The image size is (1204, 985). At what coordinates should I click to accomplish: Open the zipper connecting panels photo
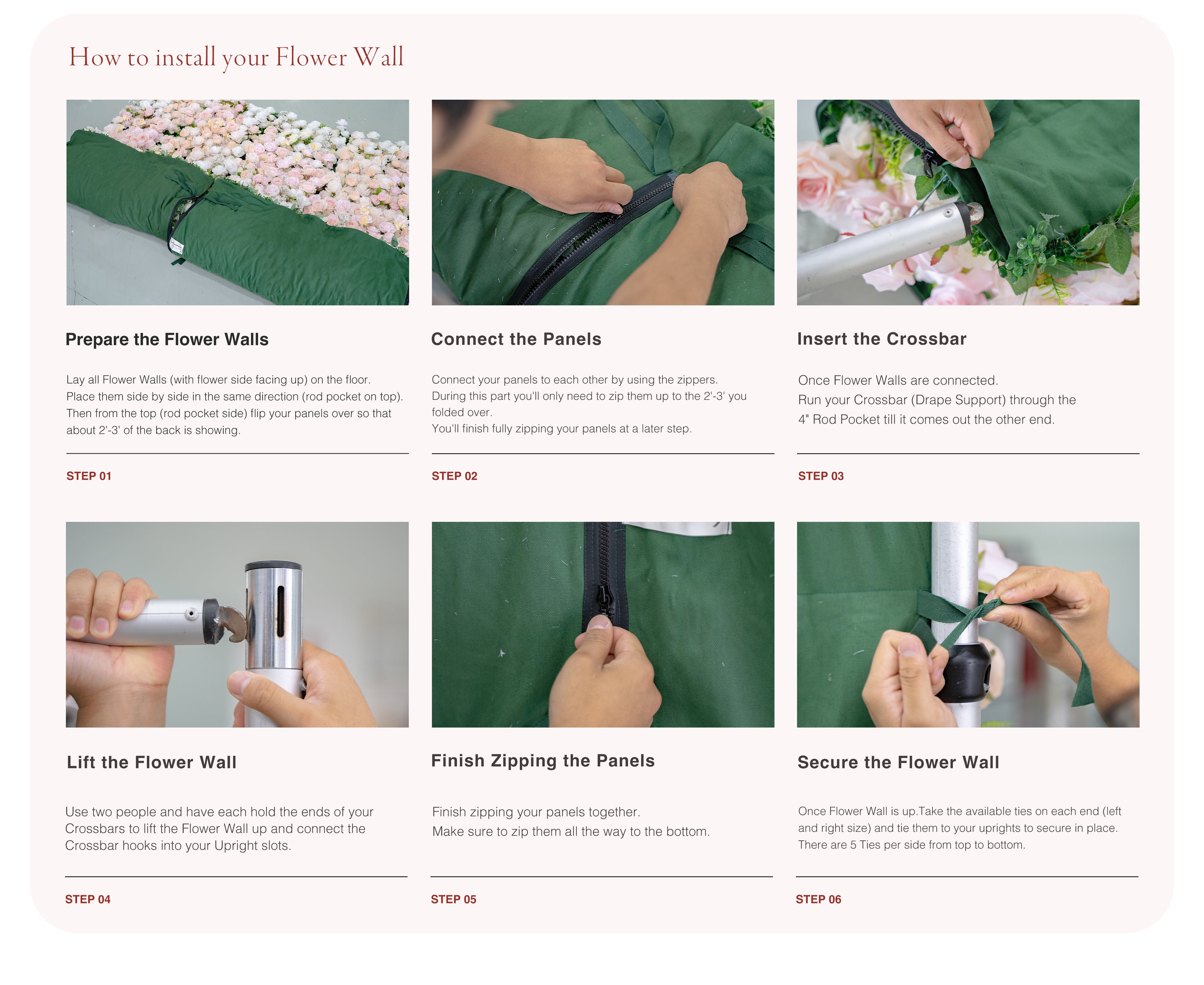[603, 203]
